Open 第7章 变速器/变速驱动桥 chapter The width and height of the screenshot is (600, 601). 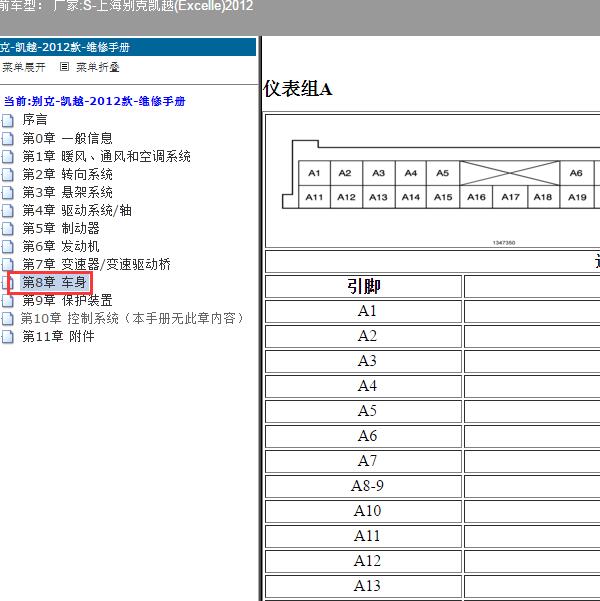[97, 264]
